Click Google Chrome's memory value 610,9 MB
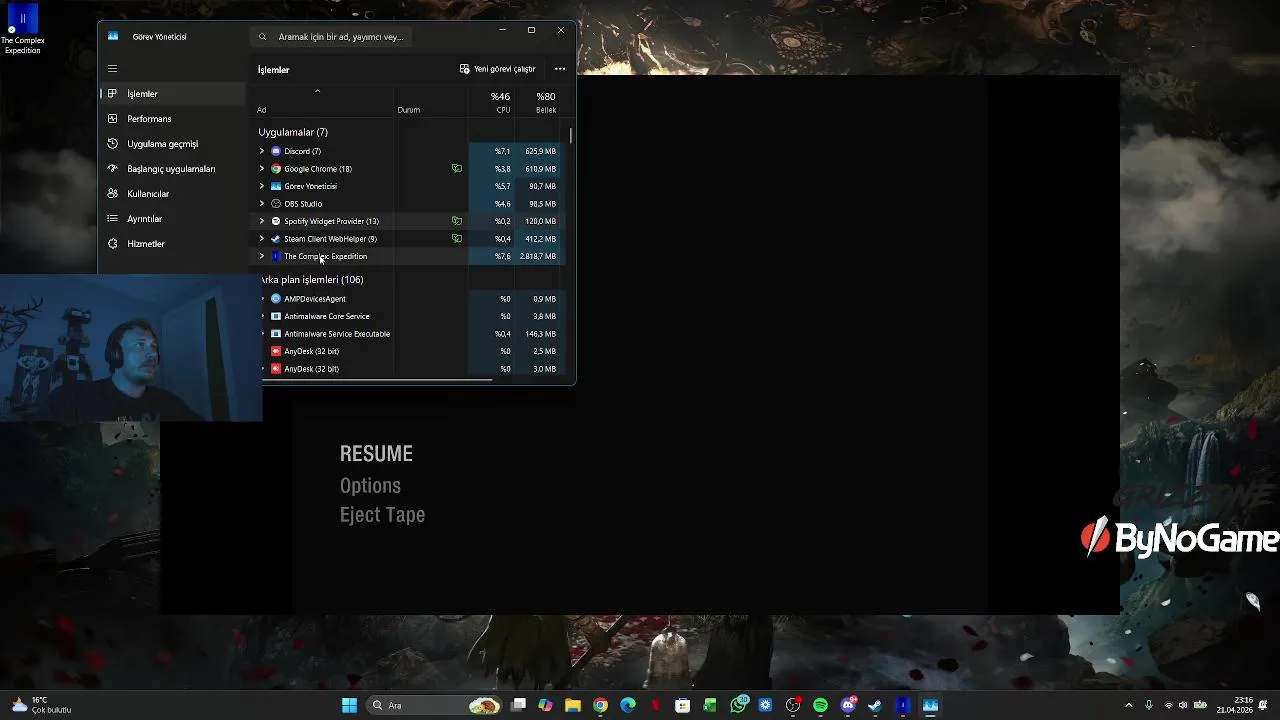The width and height of the screenshot is (1280, 720). [540, 169]
